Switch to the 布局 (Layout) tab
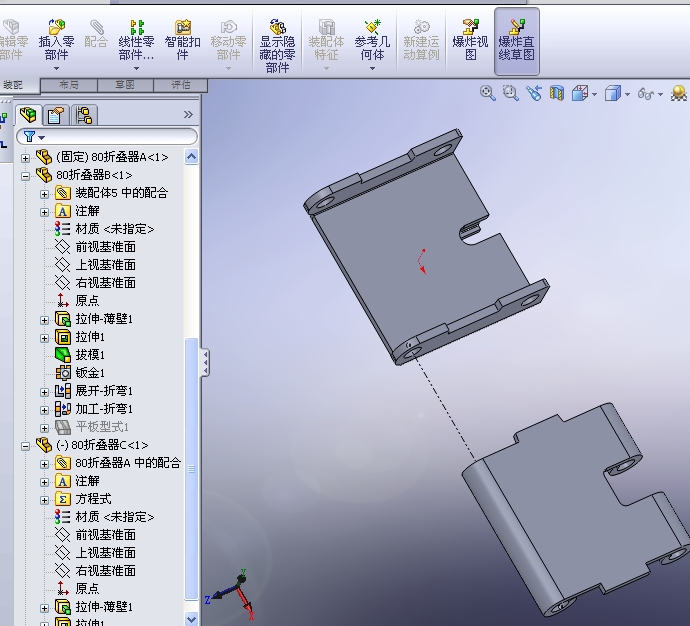 (x=69, y=85)
